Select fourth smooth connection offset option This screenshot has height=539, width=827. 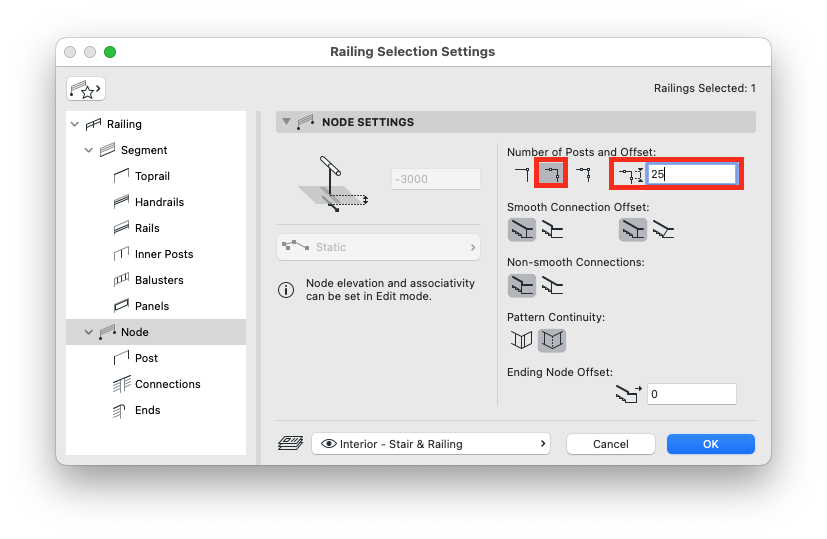(x=663, y=230)
